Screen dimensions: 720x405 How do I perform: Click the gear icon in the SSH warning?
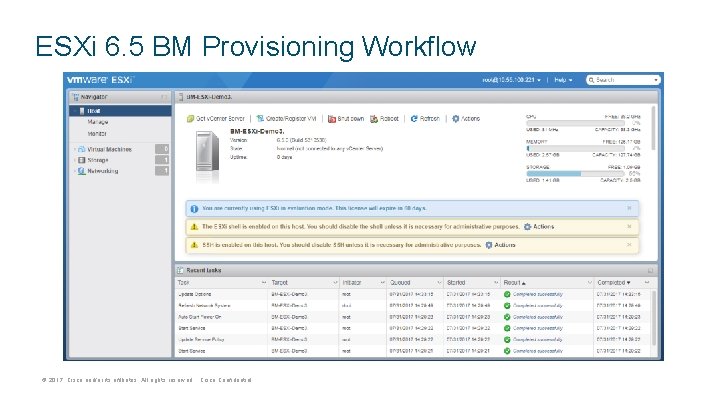point(489,245)
